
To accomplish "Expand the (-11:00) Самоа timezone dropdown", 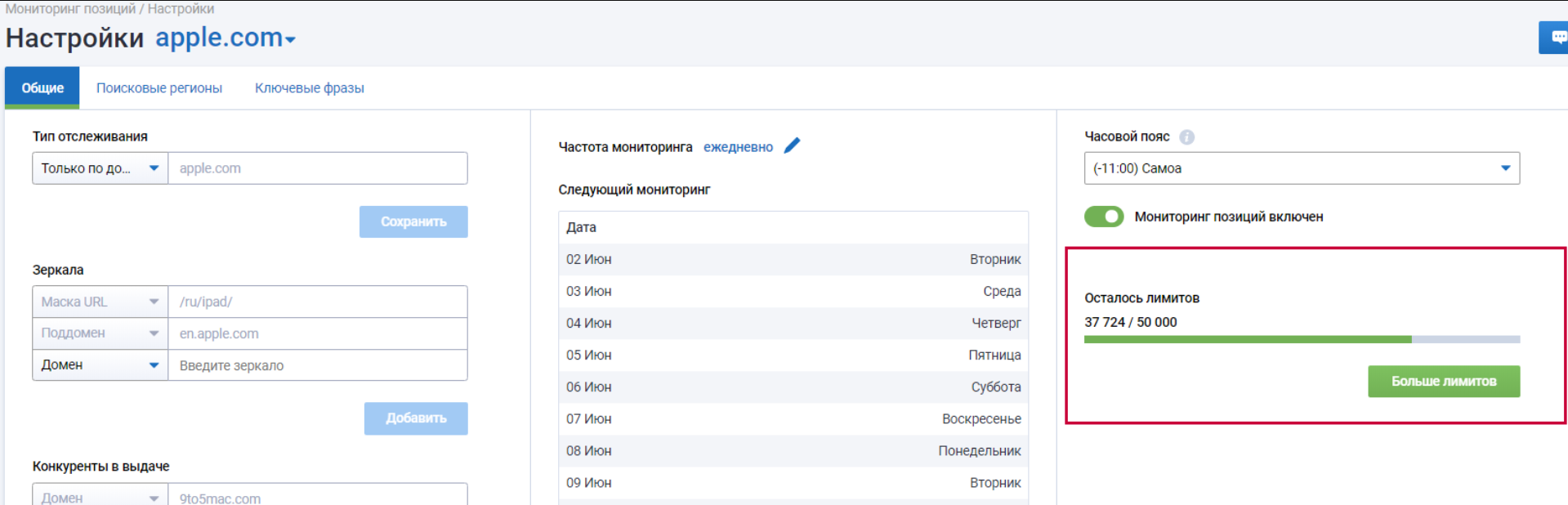I will [x=1302, y=168].
